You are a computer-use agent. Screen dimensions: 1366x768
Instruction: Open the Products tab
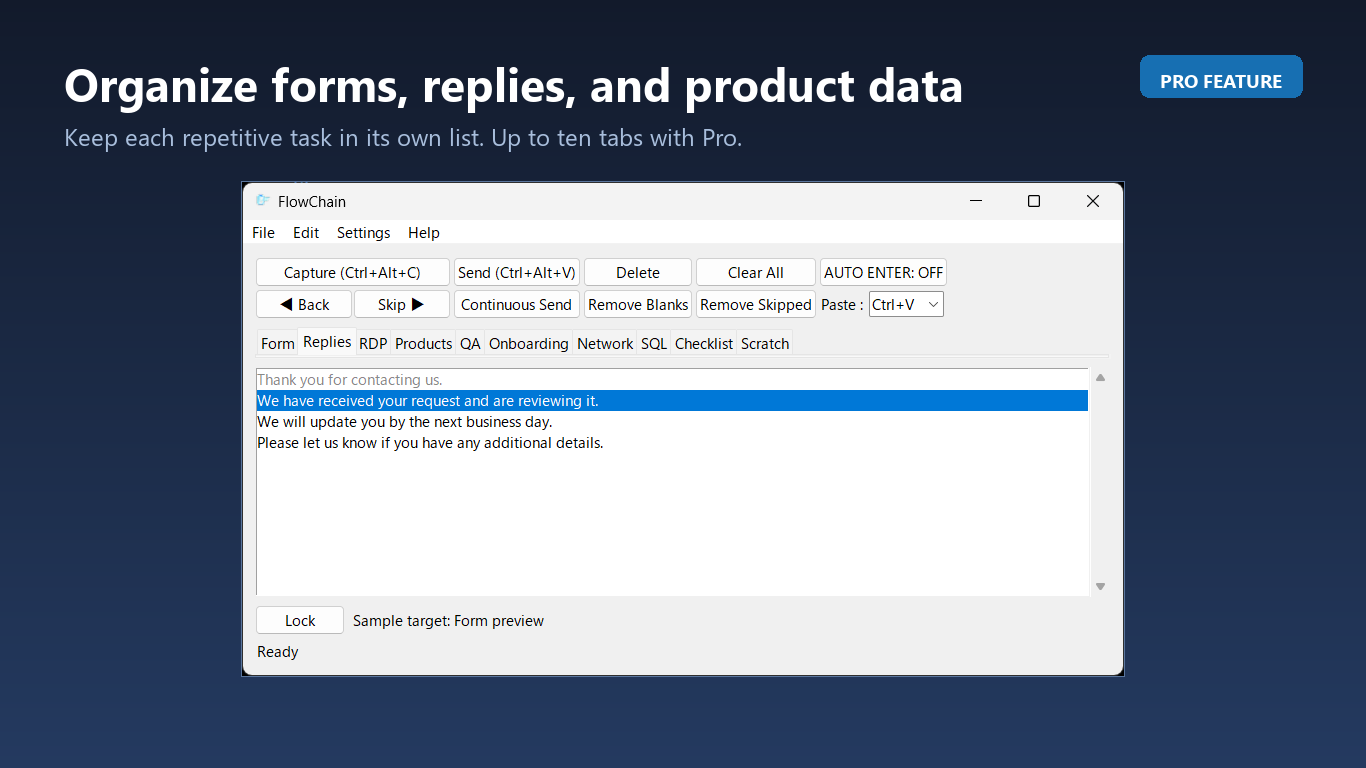[x=423, y=343]
